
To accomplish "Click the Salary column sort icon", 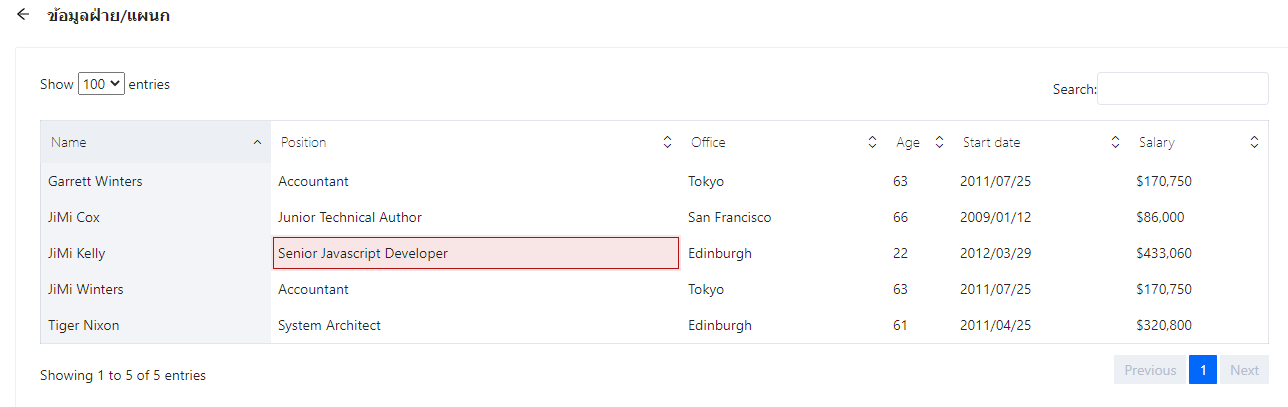I will point(1254,143).
